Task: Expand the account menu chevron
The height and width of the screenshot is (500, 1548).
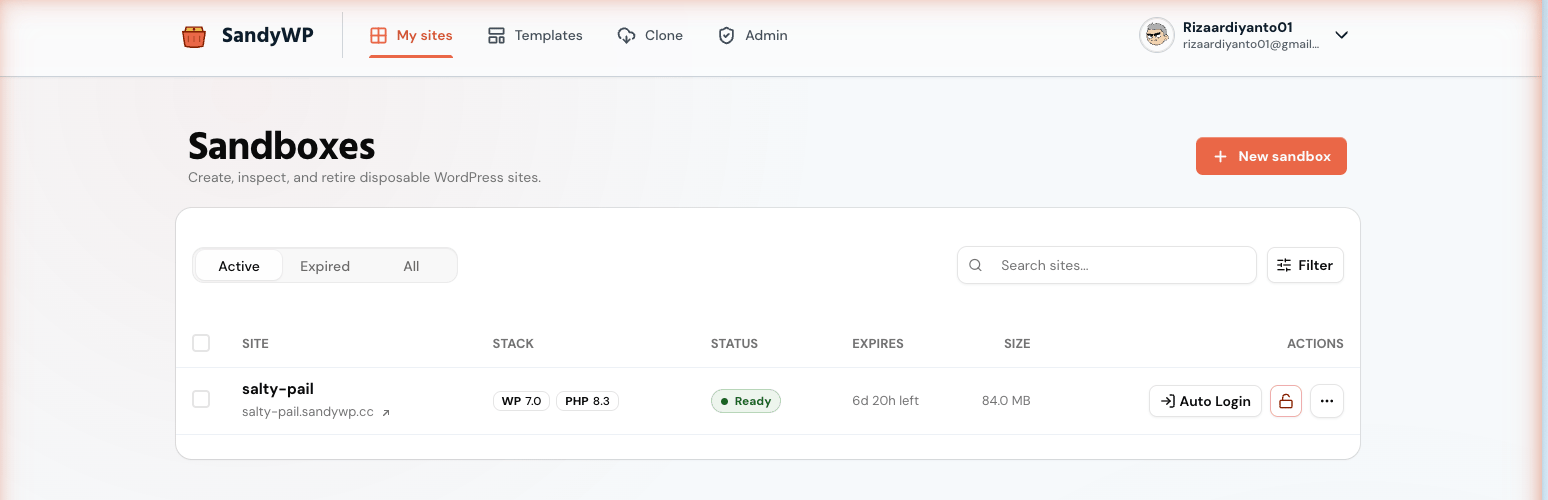Action: (1342, 35)
